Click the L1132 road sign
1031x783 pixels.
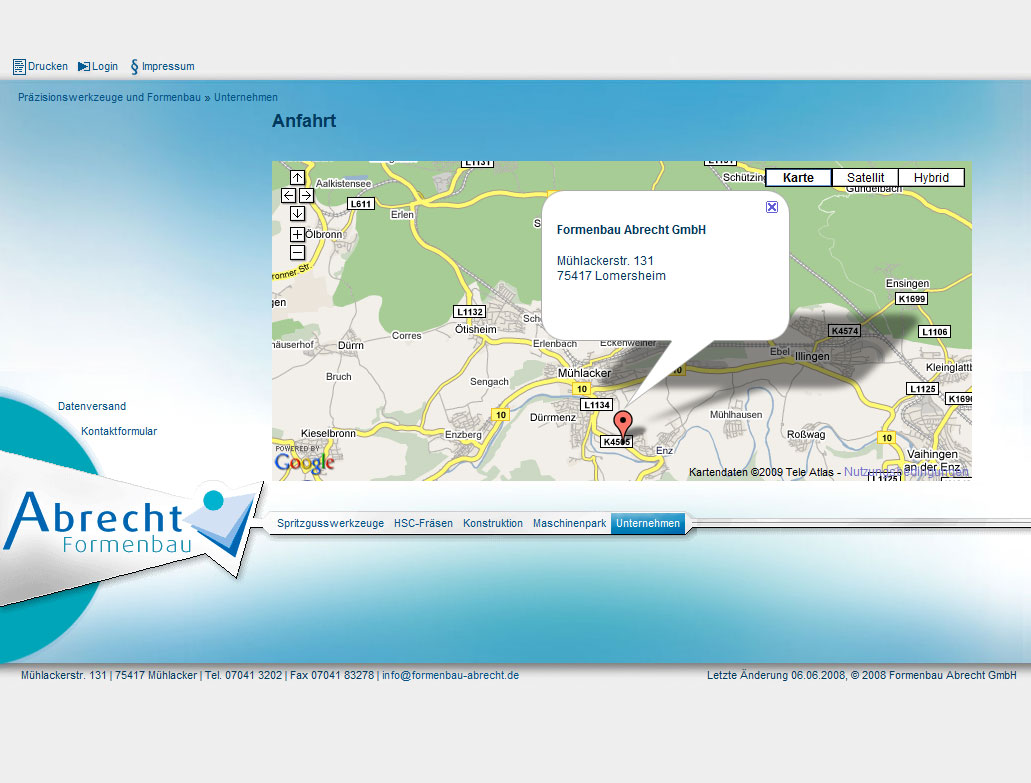tap(470, 312)
